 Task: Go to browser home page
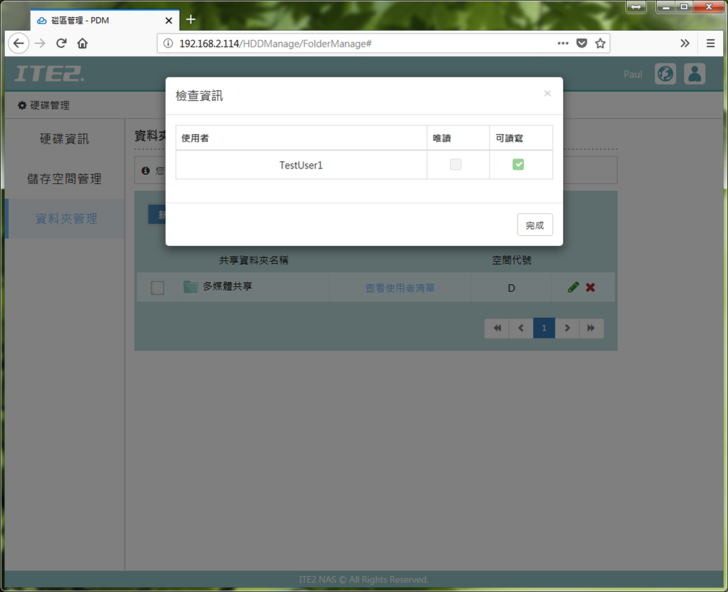tap(82, 43)
